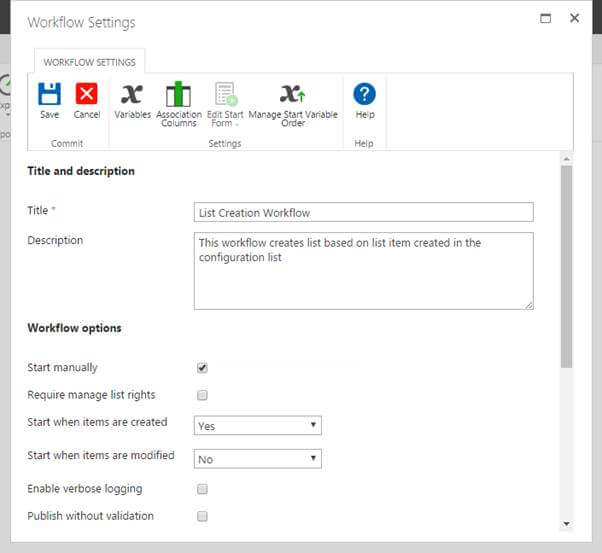Maximize the Workflow Settings dialog
Viewport: 602px width, 553px height.
pos(545,19)
